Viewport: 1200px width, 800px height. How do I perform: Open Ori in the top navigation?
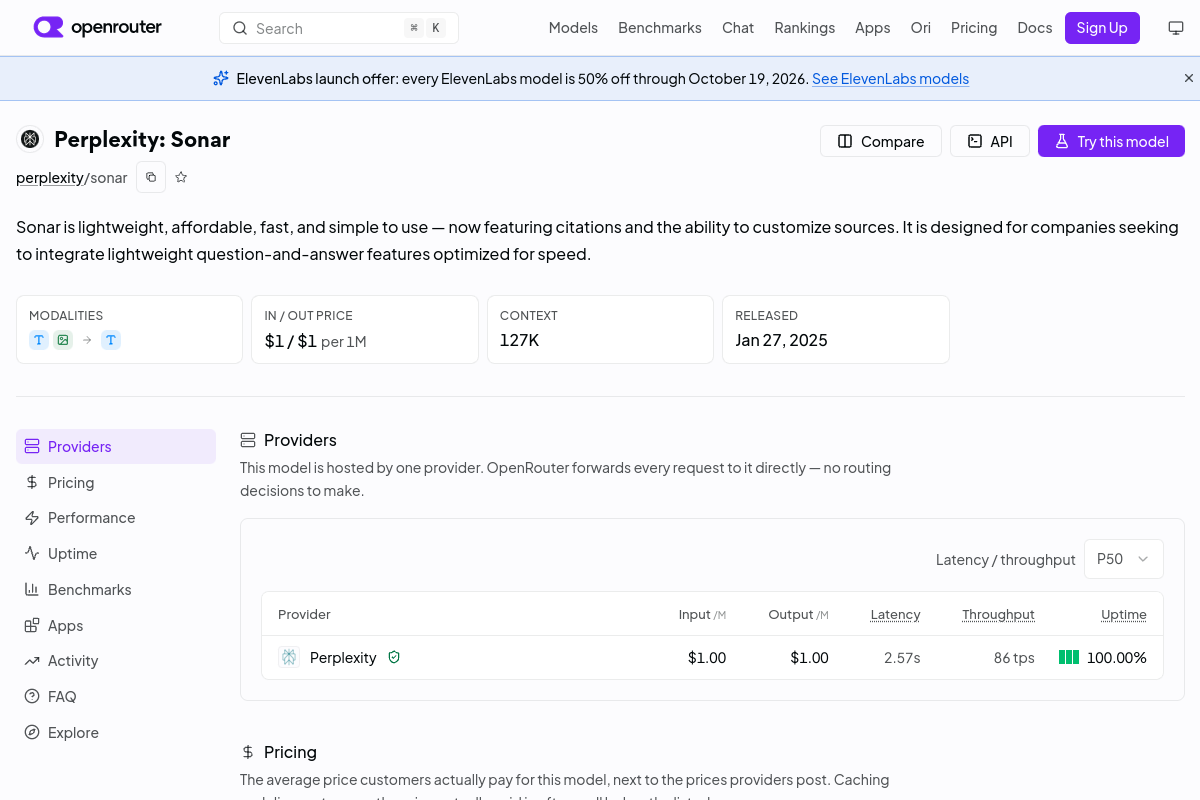(921, 28)
